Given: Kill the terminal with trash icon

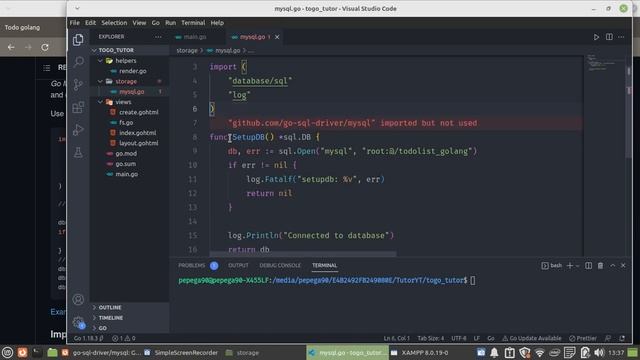Looking at the screenshot, I should (x=600, y=265).
